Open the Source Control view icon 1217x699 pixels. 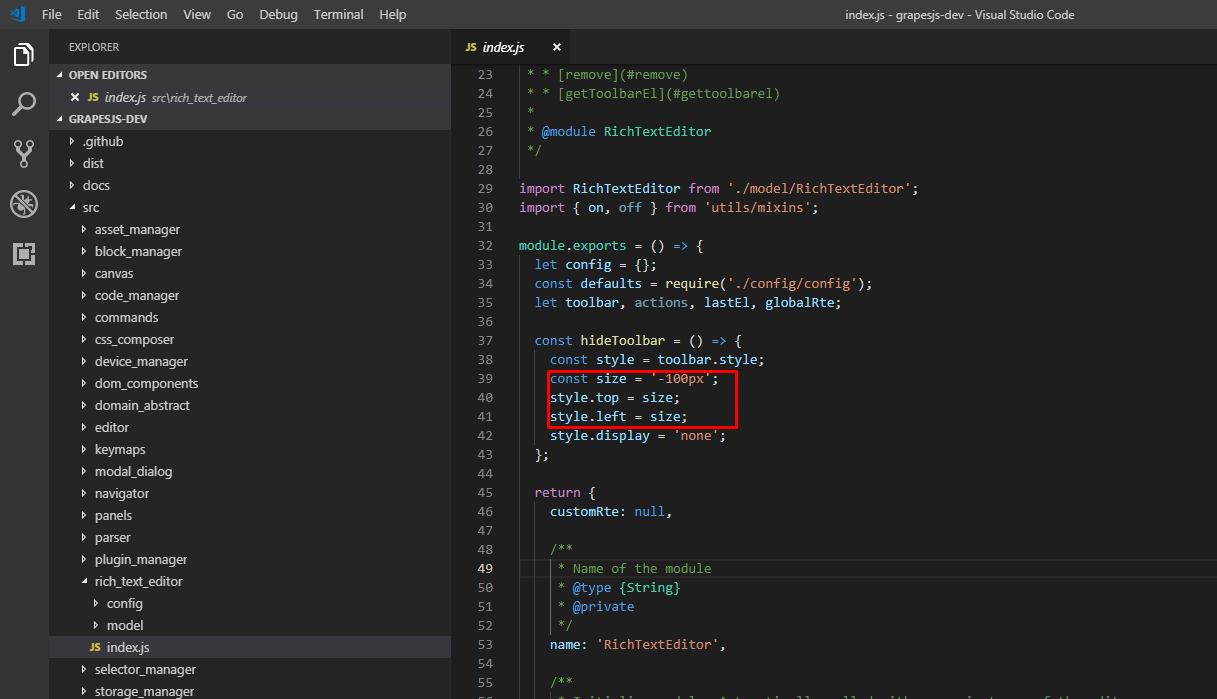point(23,153)
